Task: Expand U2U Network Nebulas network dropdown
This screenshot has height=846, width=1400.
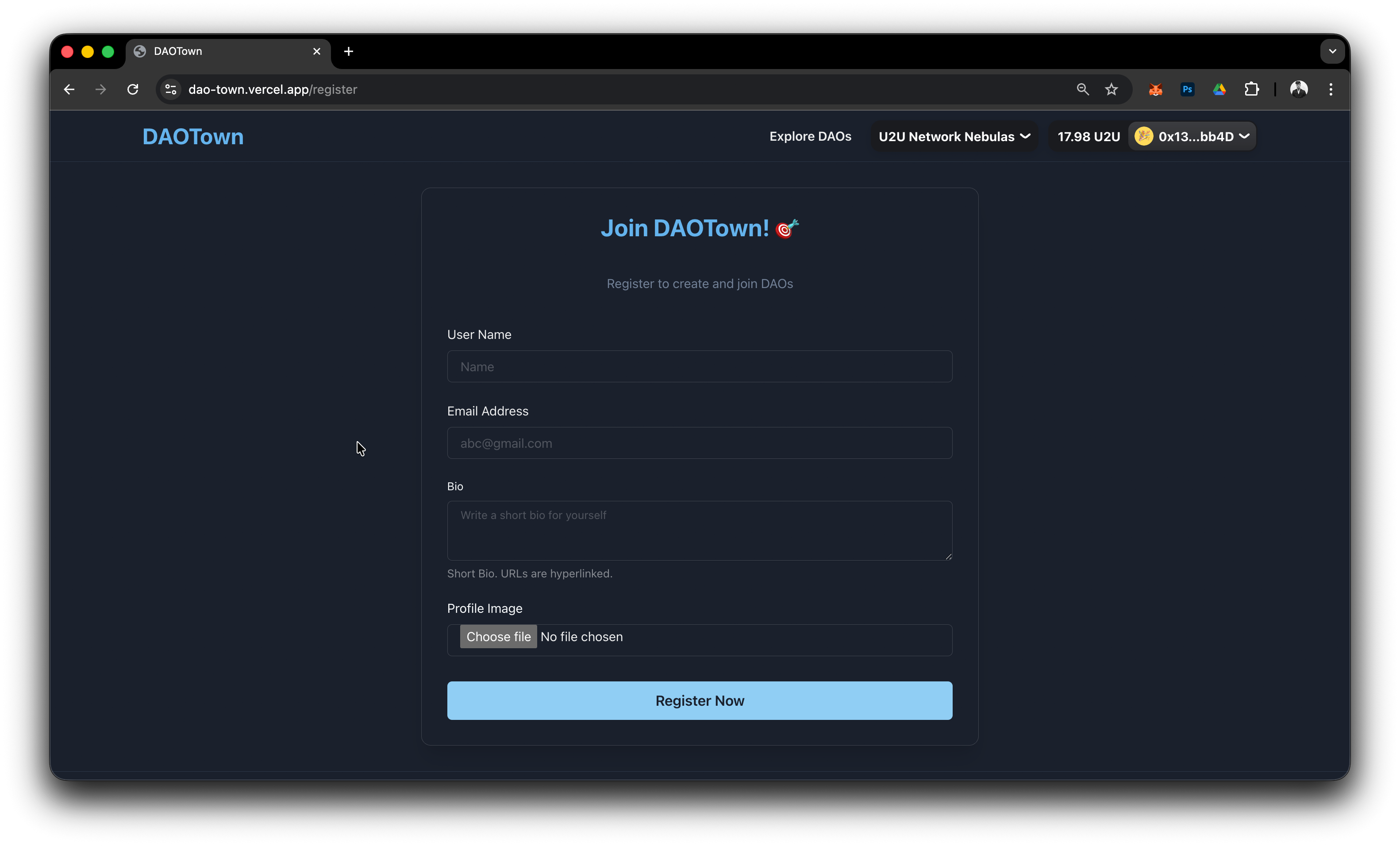Action: [954, 136]
